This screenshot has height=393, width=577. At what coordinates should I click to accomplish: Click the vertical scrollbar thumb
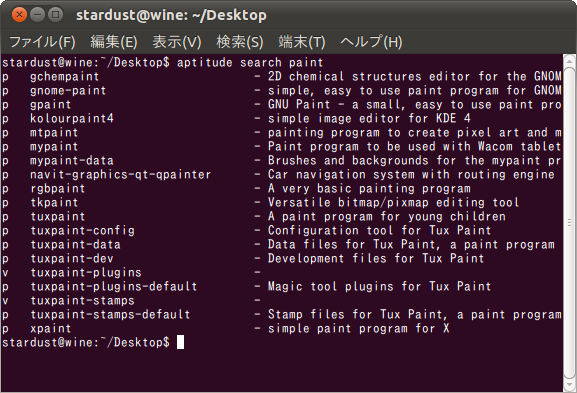(x=570, y=223)
